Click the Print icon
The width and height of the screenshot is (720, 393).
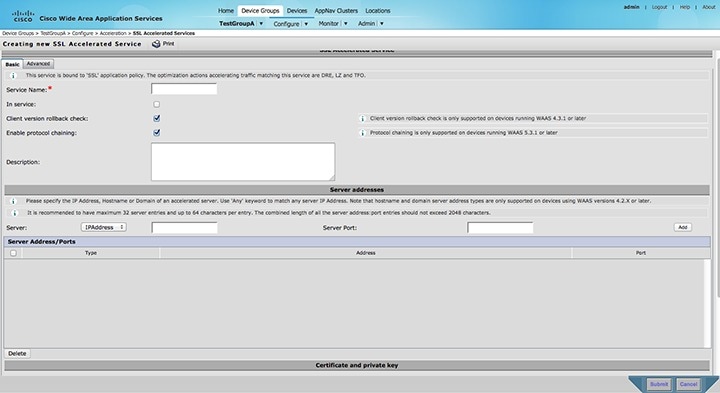click(156, 44)
